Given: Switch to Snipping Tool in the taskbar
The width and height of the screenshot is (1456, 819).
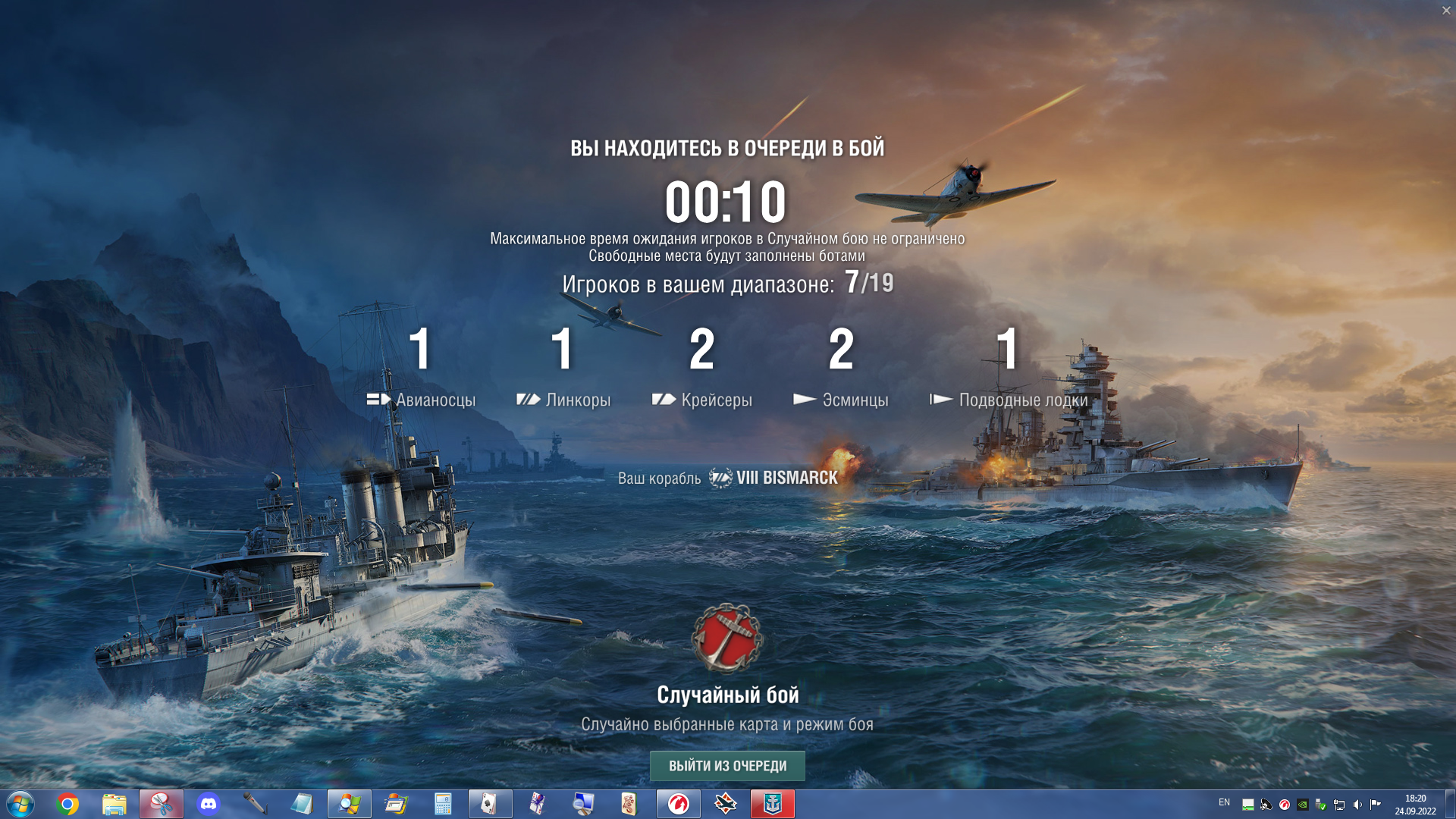Looking at the screenshot, I should pos(161,804).
